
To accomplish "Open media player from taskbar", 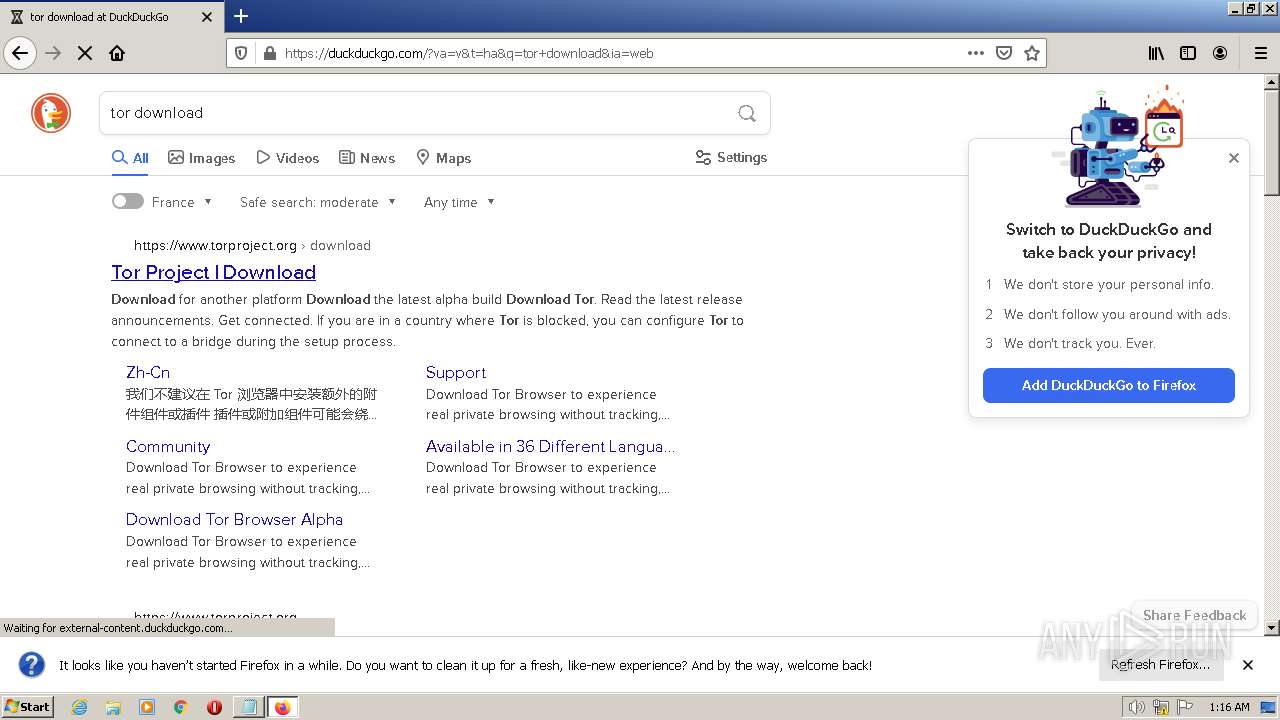I will [x=147, y=707].
